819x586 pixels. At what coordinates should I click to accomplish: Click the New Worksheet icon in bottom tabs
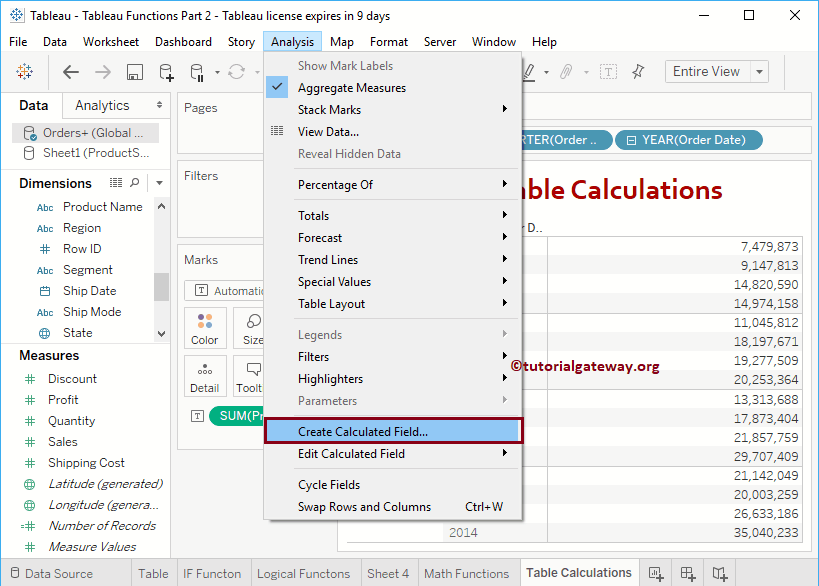pos(656,573)
